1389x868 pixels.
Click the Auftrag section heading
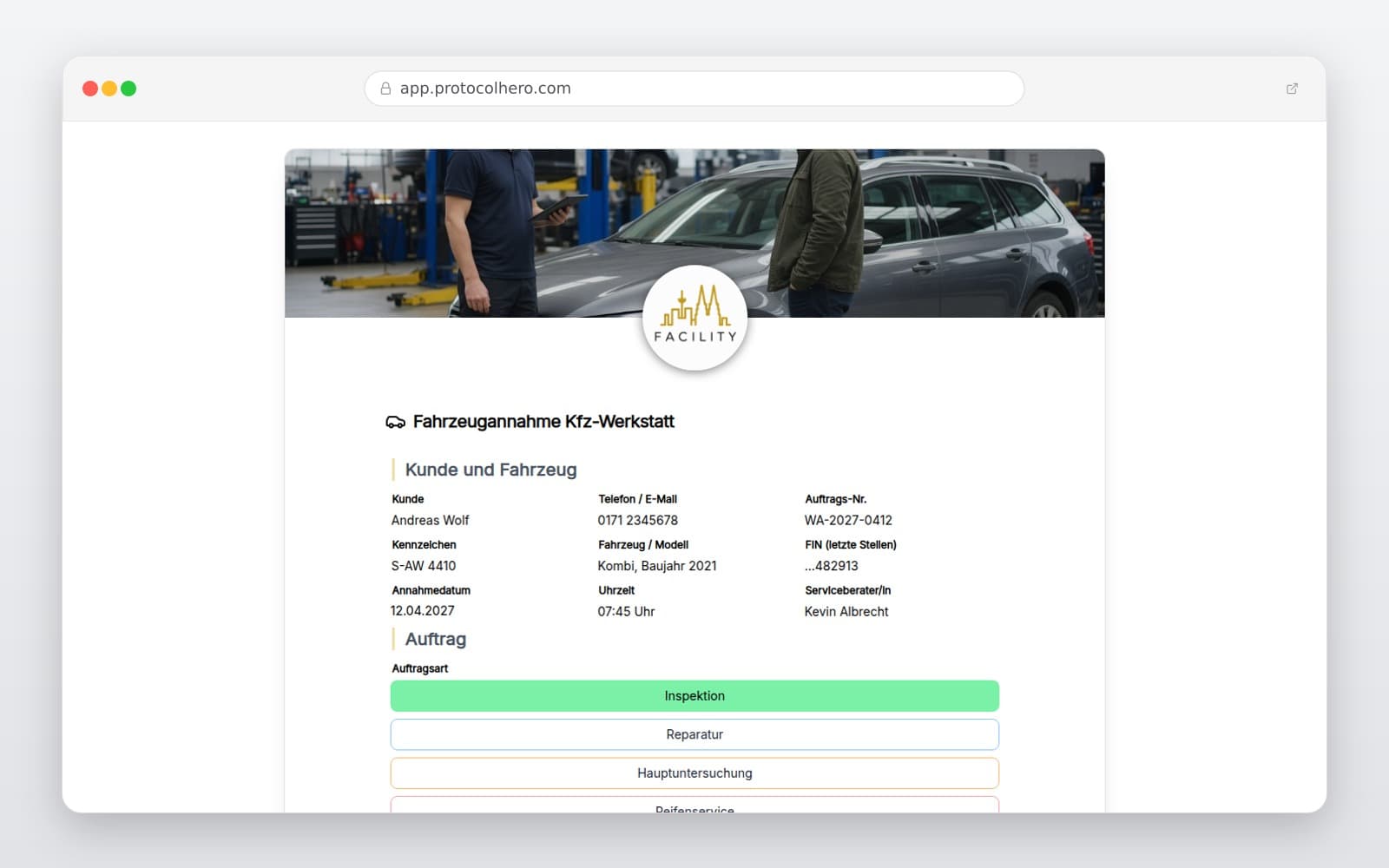[x=436, y=639]
